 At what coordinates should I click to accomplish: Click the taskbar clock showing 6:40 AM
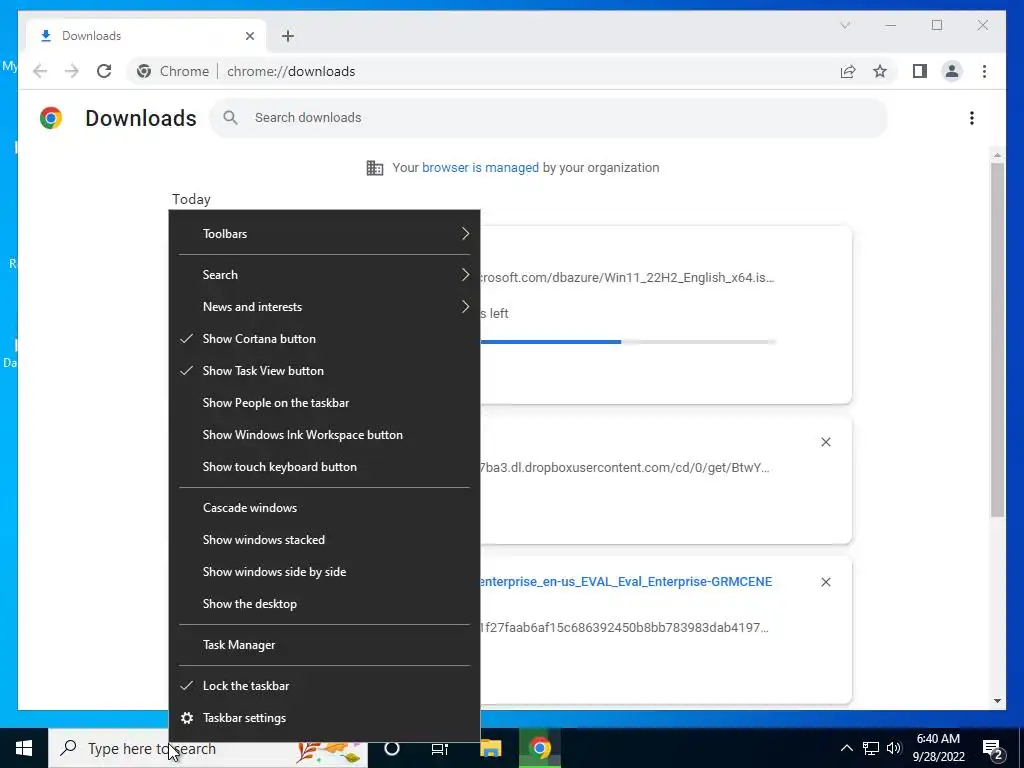pos(938,748)
